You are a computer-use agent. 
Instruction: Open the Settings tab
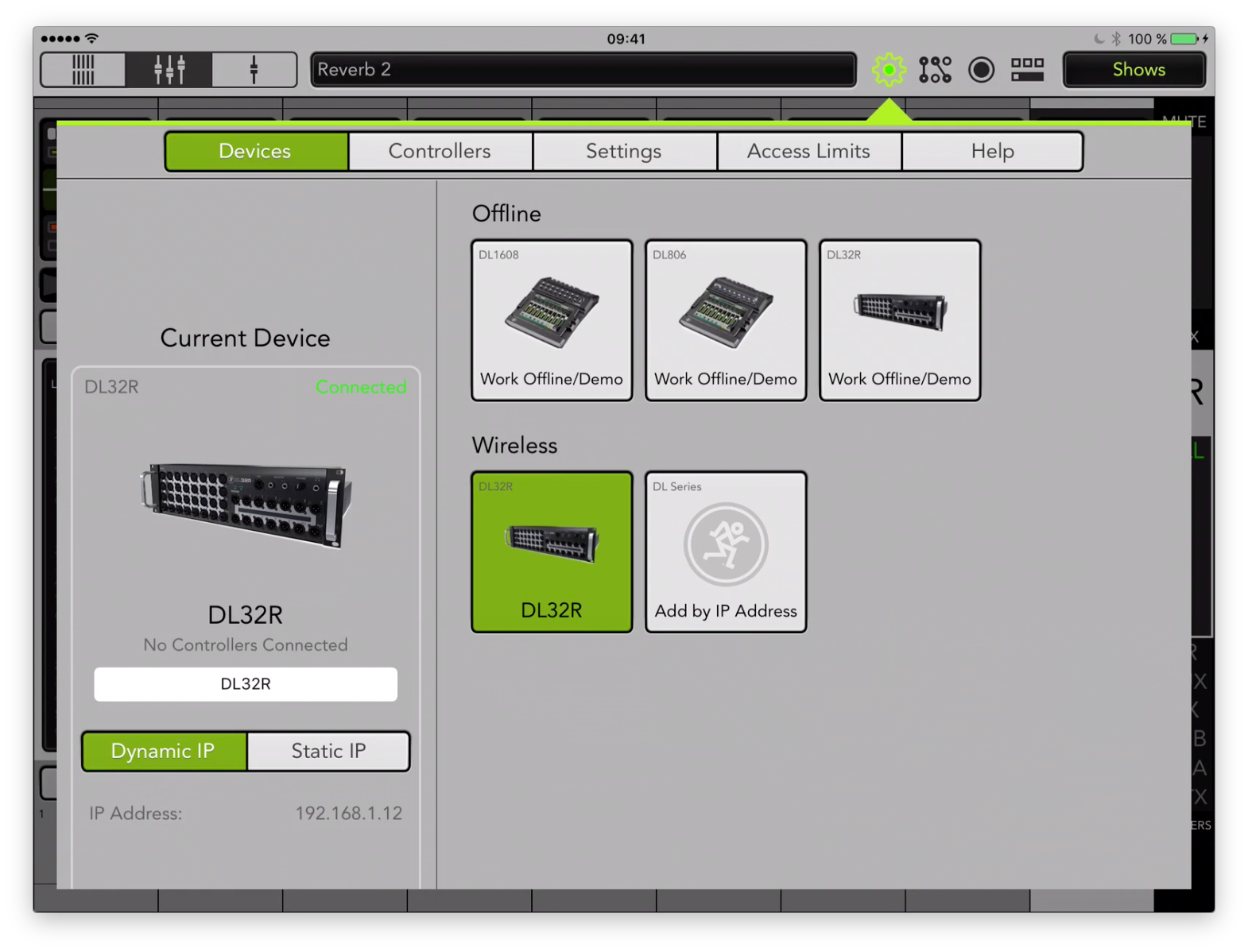pyautogui.click(x=624, y=151)
